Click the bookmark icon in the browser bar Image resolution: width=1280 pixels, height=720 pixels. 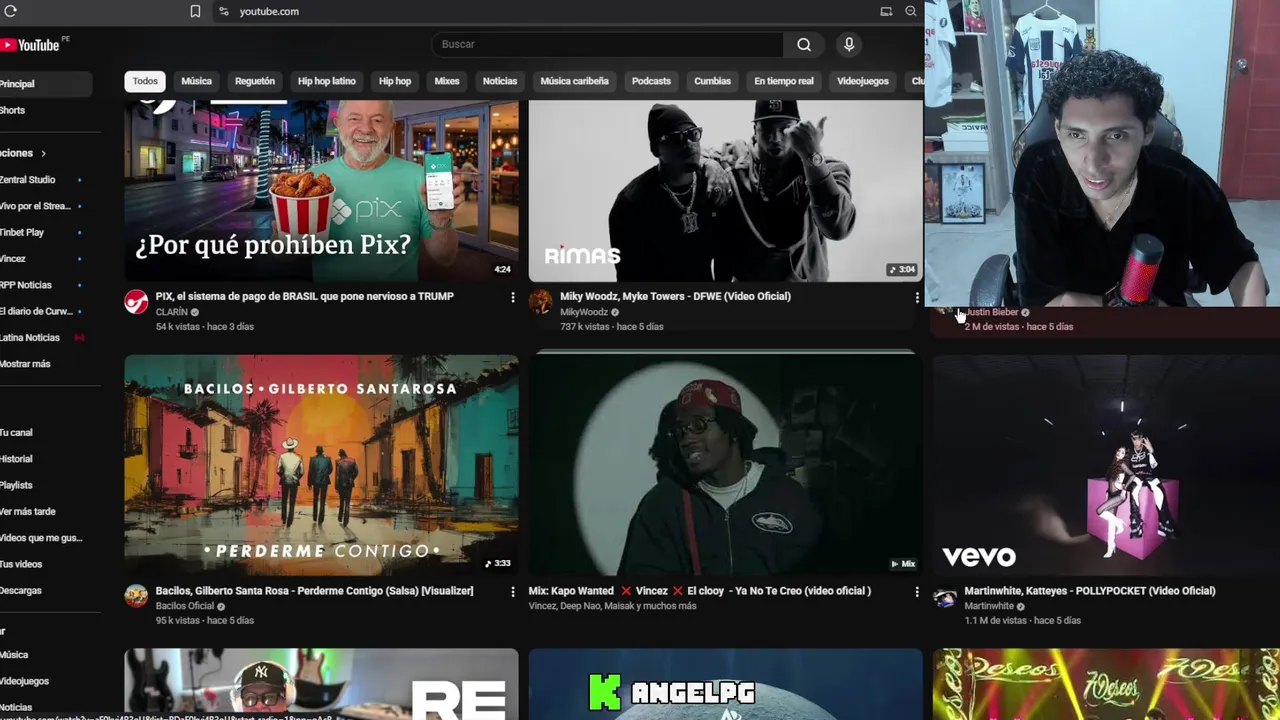(x=195, y=11)
